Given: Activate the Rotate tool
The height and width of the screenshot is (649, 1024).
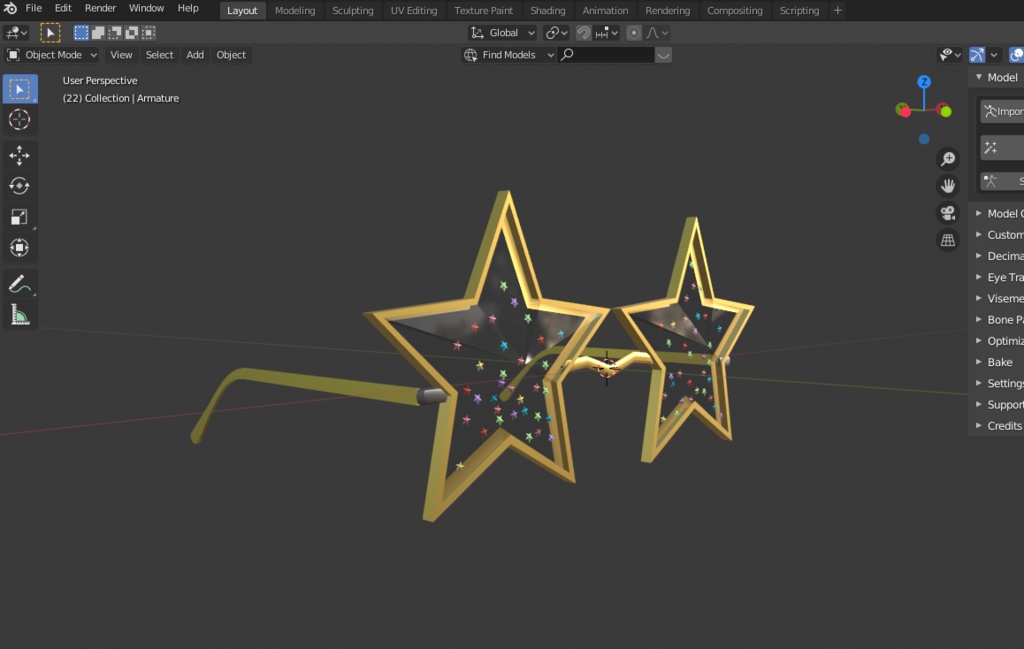Looking at the screenshot, I should coord(20,186).
